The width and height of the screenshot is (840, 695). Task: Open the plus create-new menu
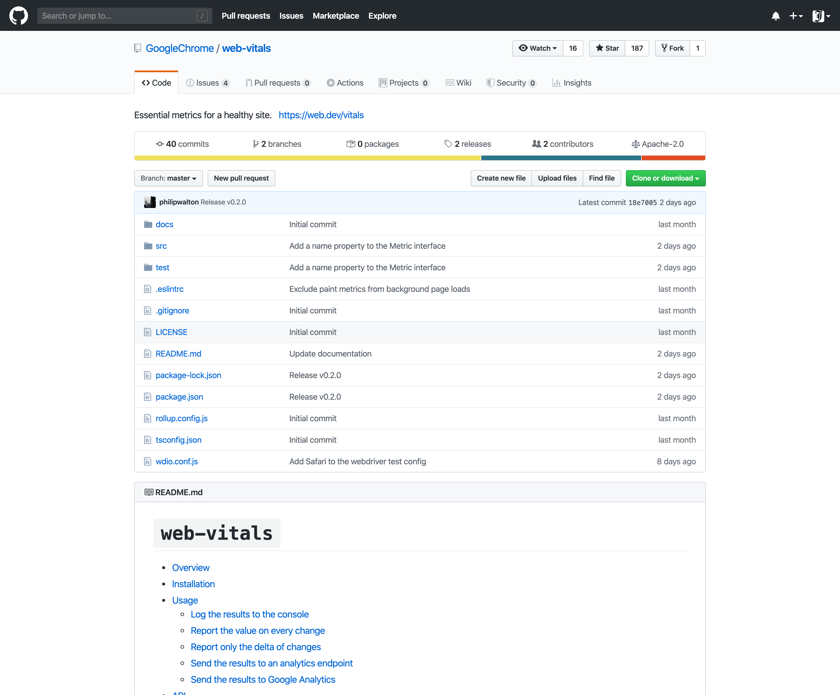click(796, 16)
